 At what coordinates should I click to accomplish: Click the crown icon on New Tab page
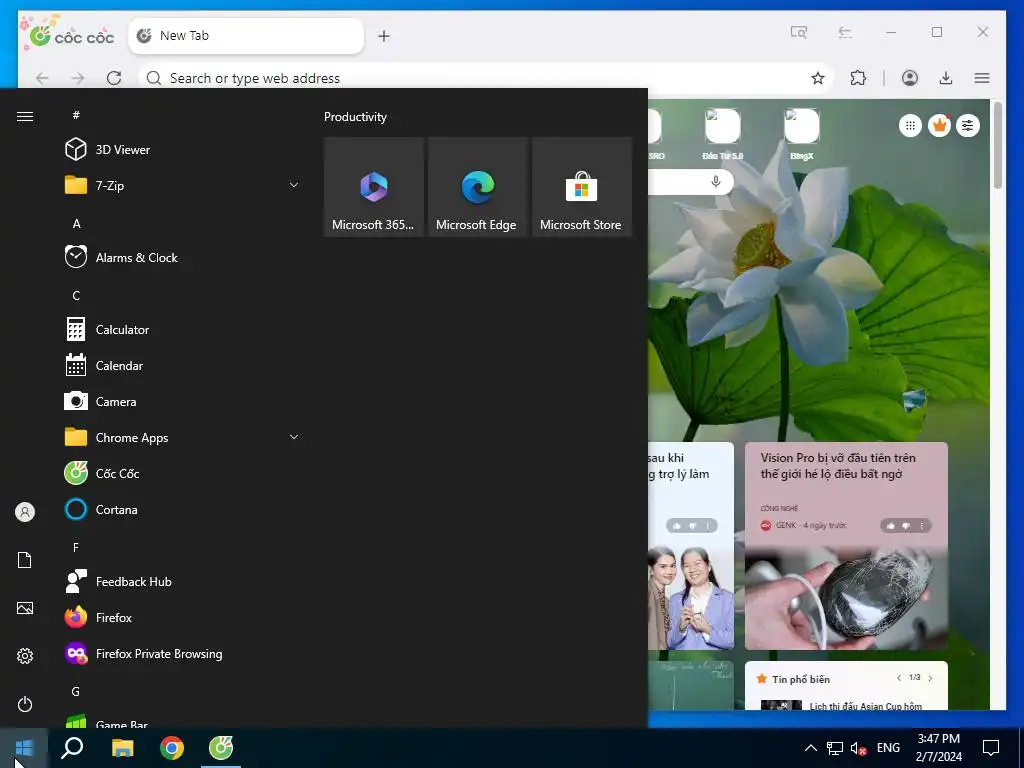(x=939, y=125)
